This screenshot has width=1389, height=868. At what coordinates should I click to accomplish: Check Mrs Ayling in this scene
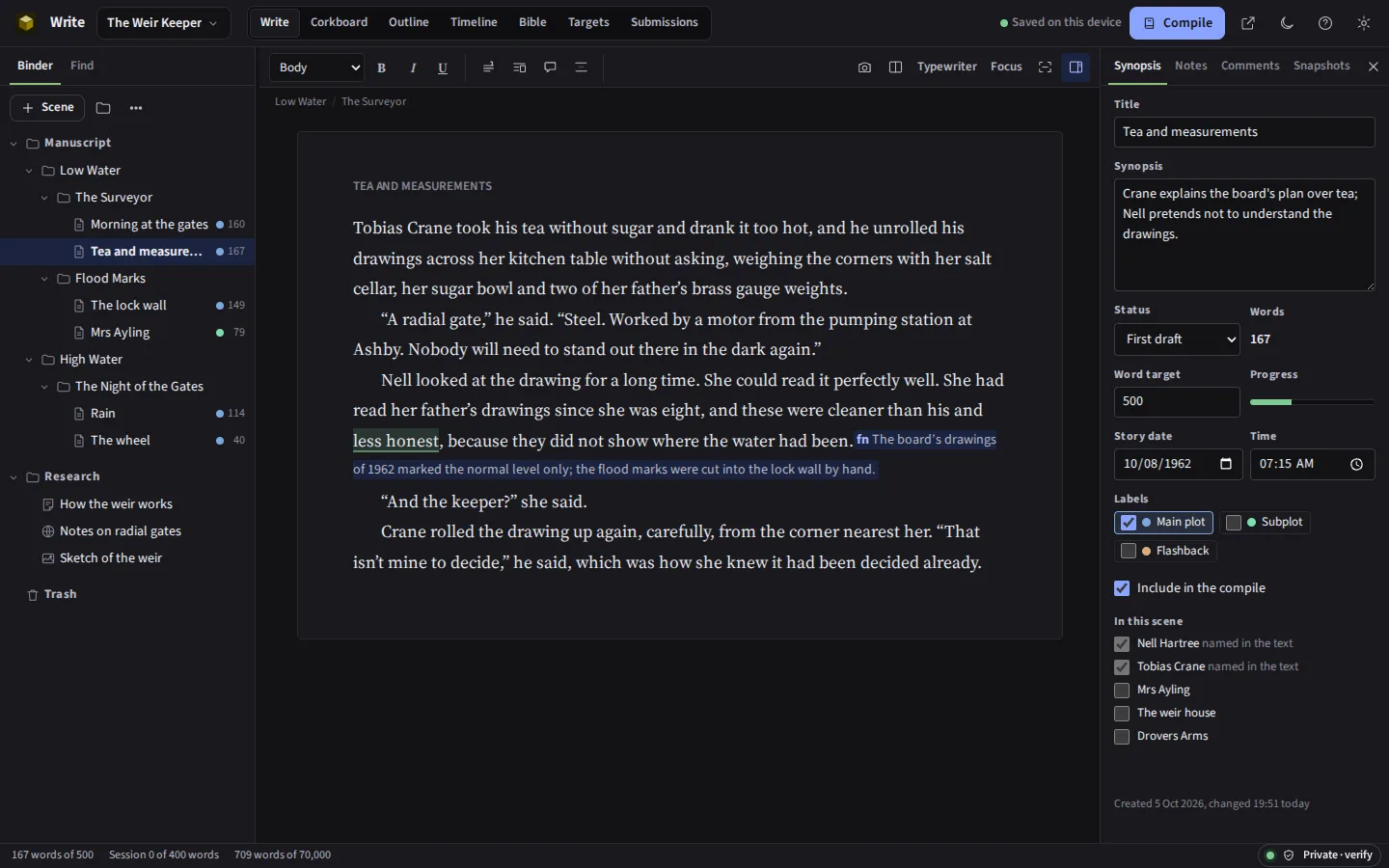point(1122,691)
